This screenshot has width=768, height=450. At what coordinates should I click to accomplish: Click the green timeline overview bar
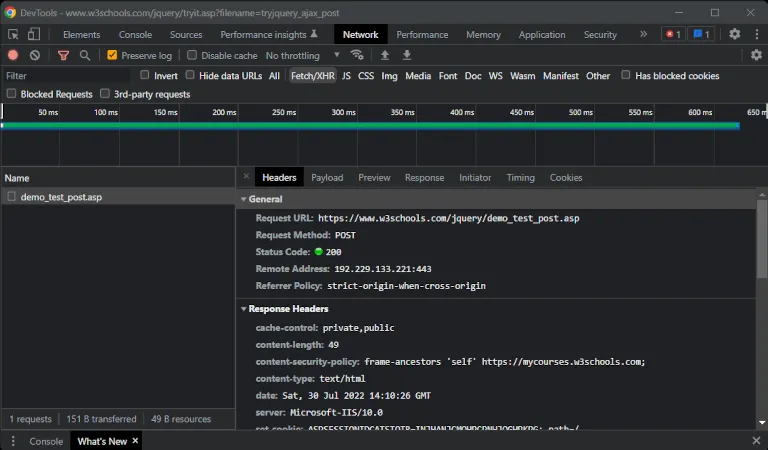click(370, 126)
